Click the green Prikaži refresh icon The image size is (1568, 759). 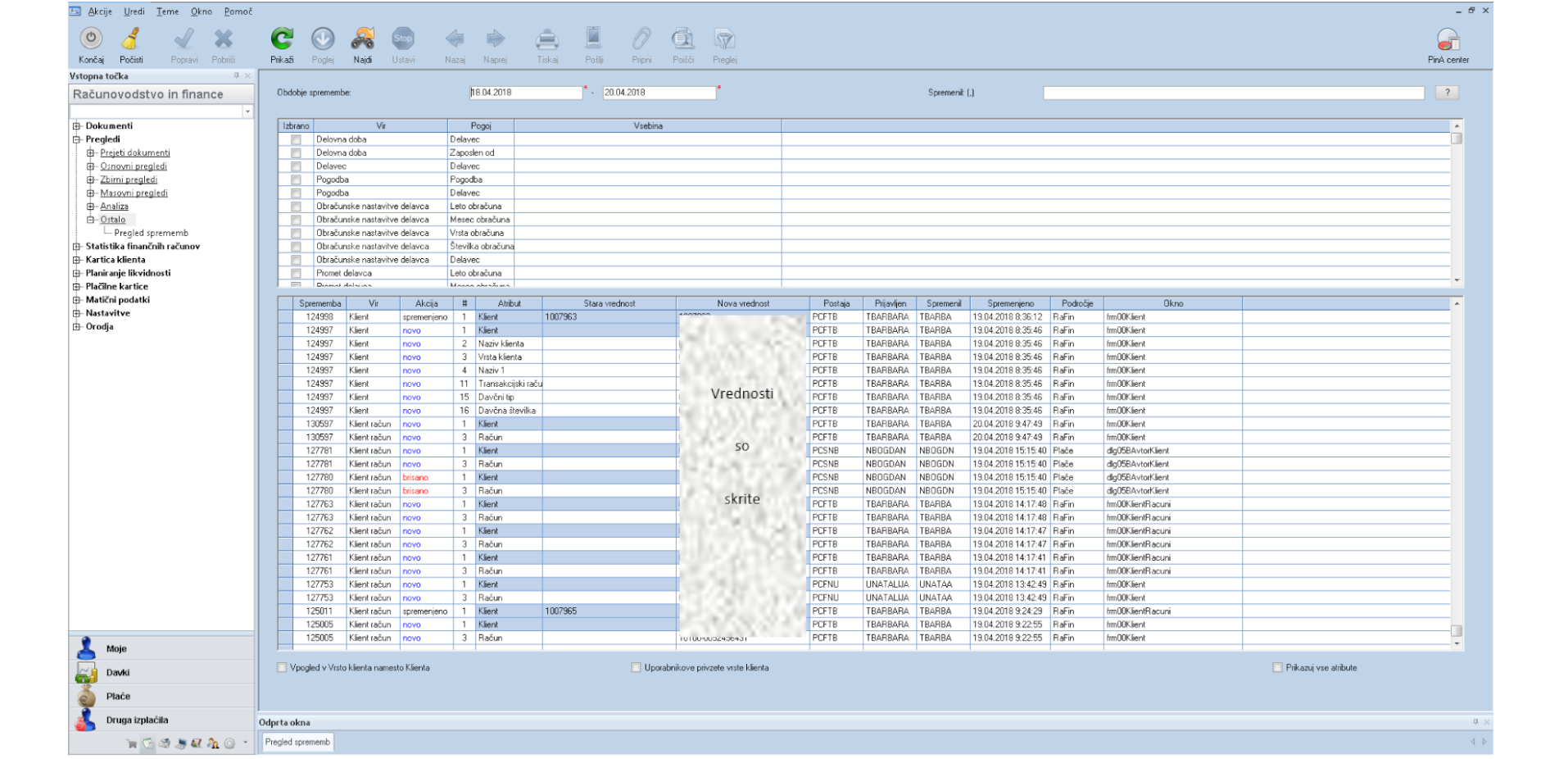click(282, 39)
